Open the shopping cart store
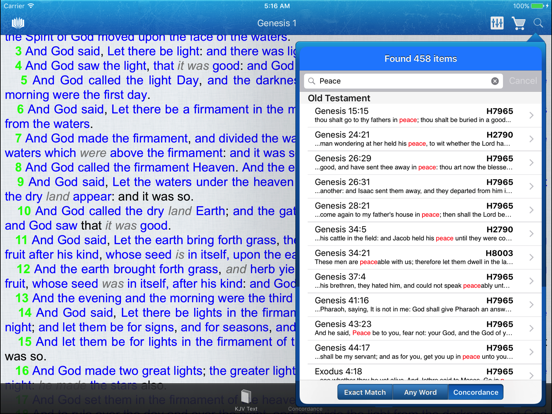Viewport: 552px width, 414px height. pos(519,23)
